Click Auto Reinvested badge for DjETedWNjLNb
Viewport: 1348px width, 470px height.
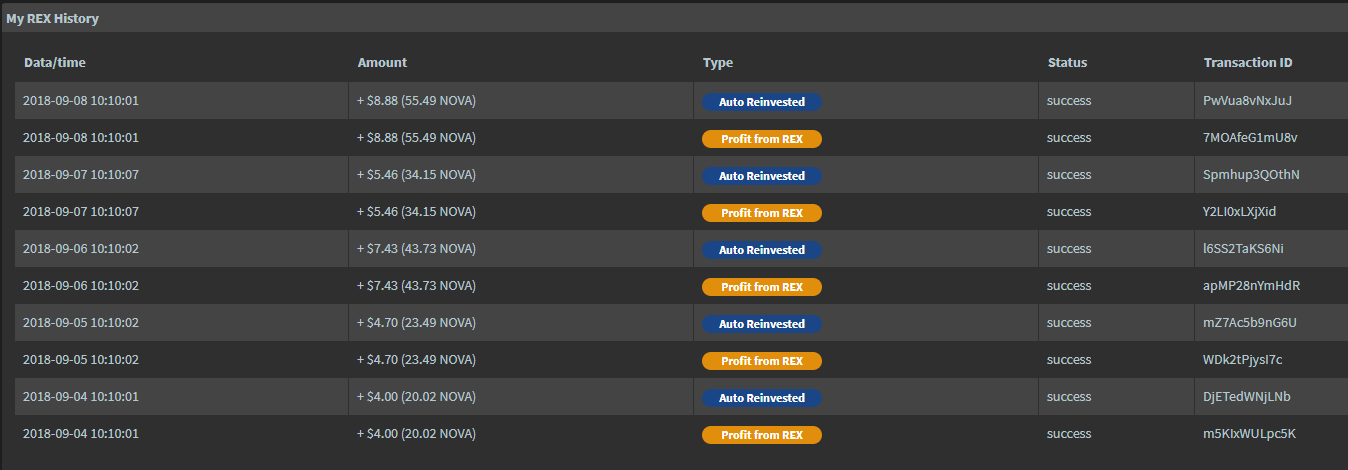(761, 398)
